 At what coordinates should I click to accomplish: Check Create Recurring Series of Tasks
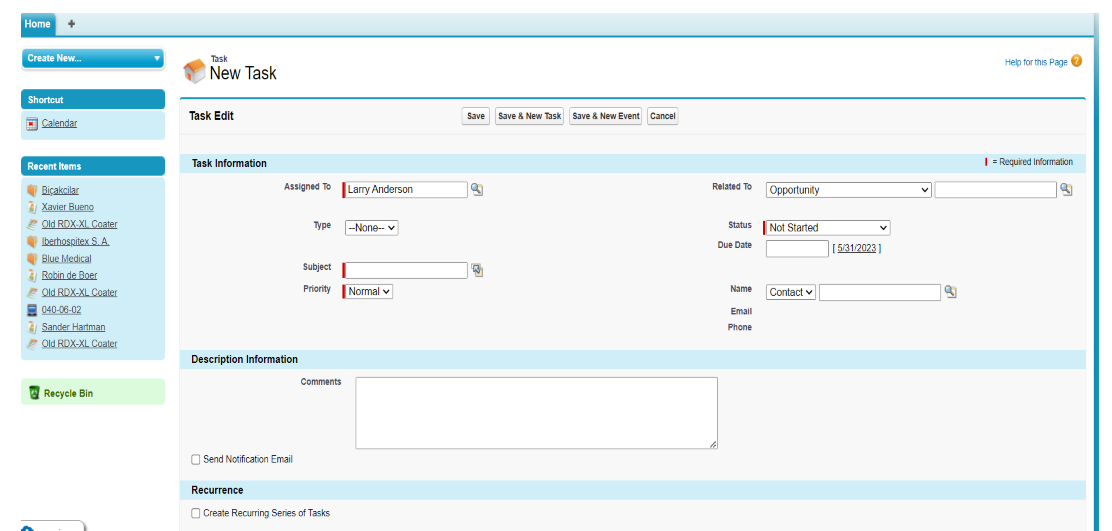[x=196, y=513]
